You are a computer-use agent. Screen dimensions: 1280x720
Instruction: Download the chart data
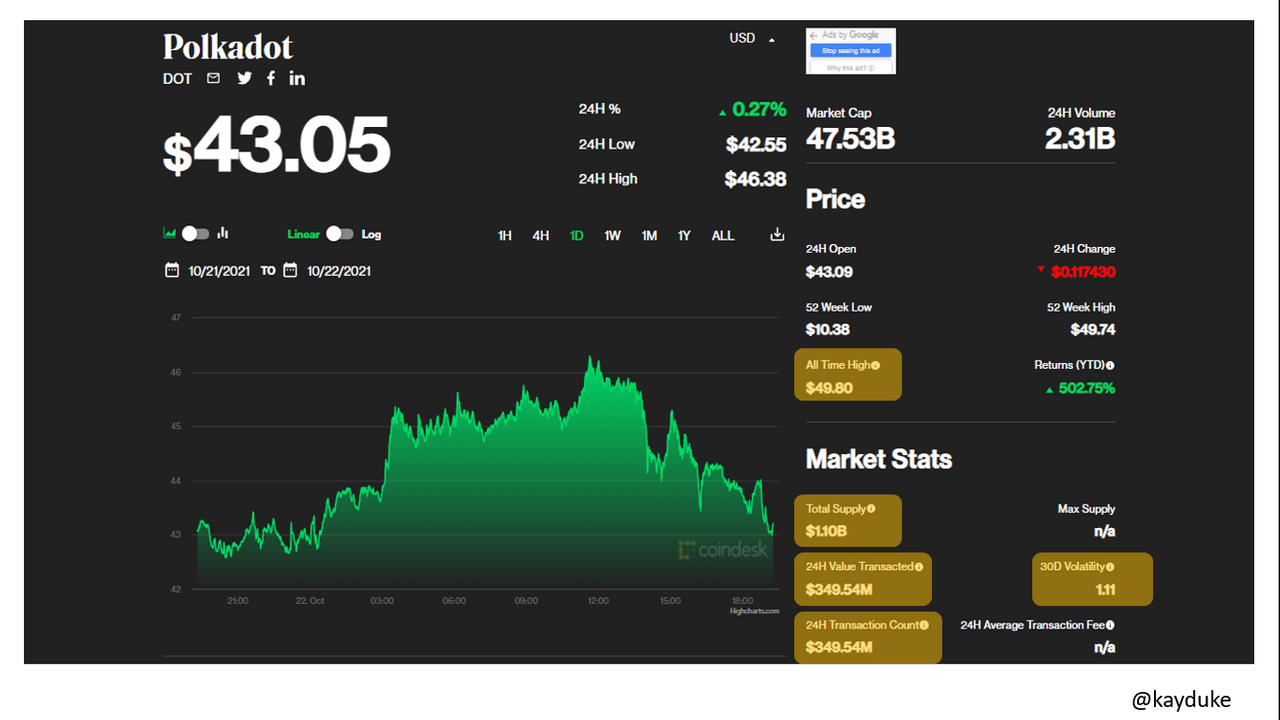[x=777, y=235]
